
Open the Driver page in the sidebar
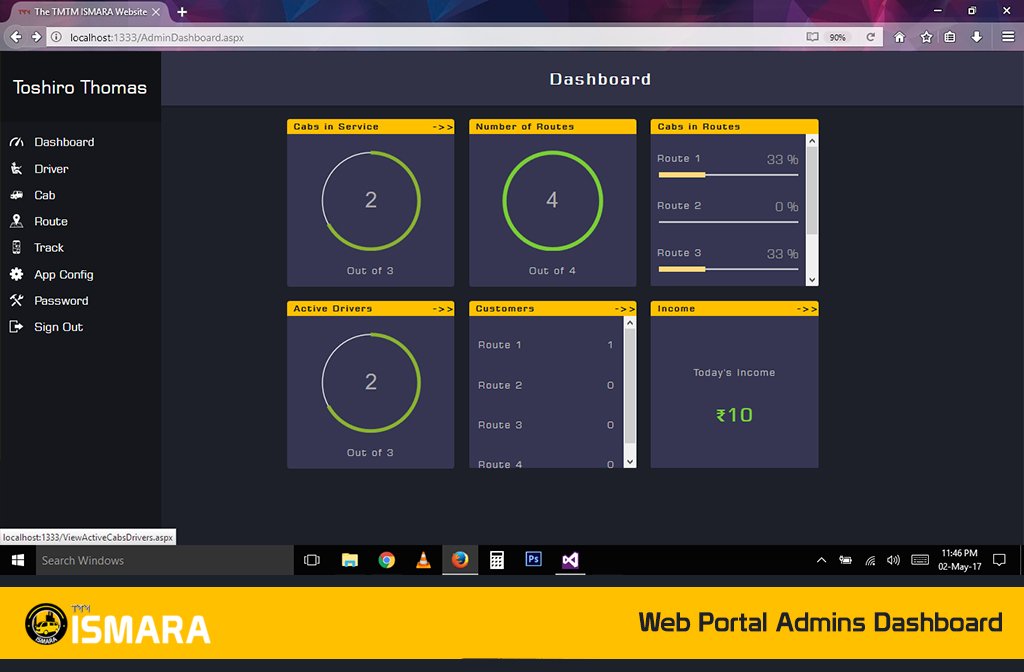(51, 168)
